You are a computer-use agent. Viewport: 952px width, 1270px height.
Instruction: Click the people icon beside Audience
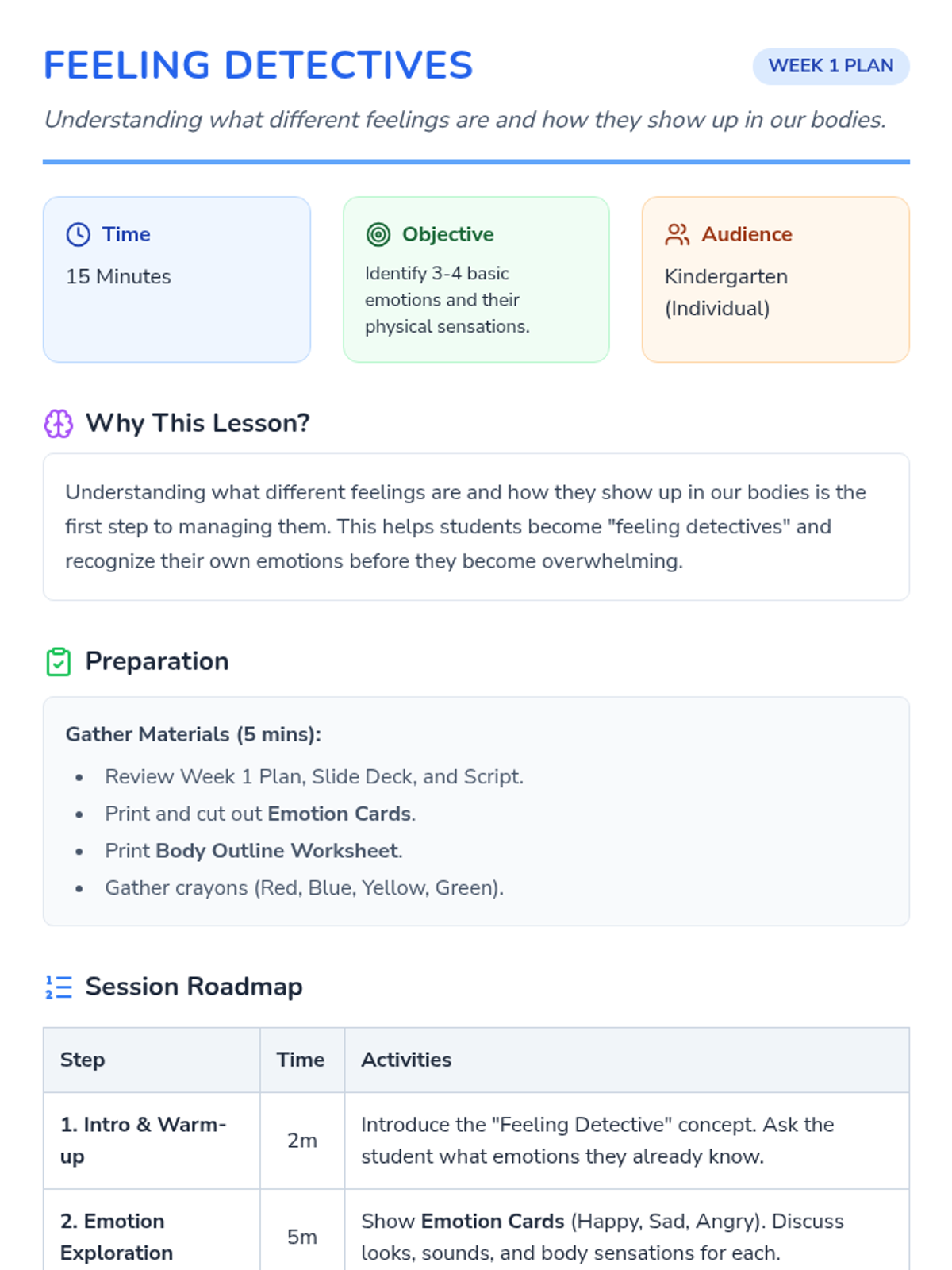[x=678, y=234]
